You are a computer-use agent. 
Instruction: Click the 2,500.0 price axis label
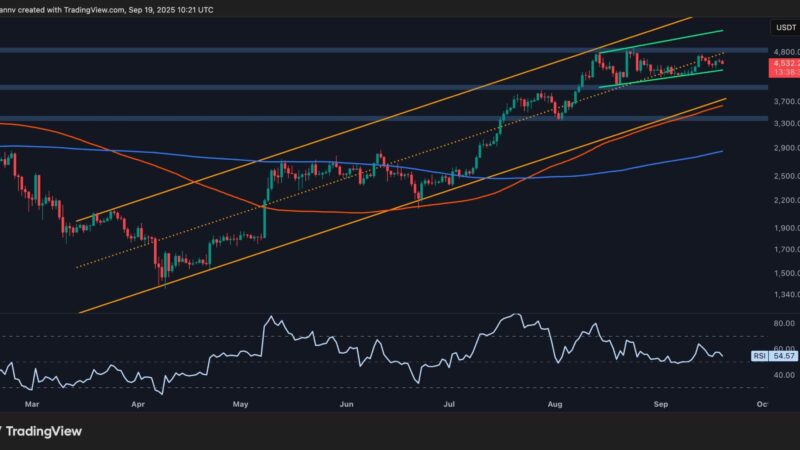(786, 176)
